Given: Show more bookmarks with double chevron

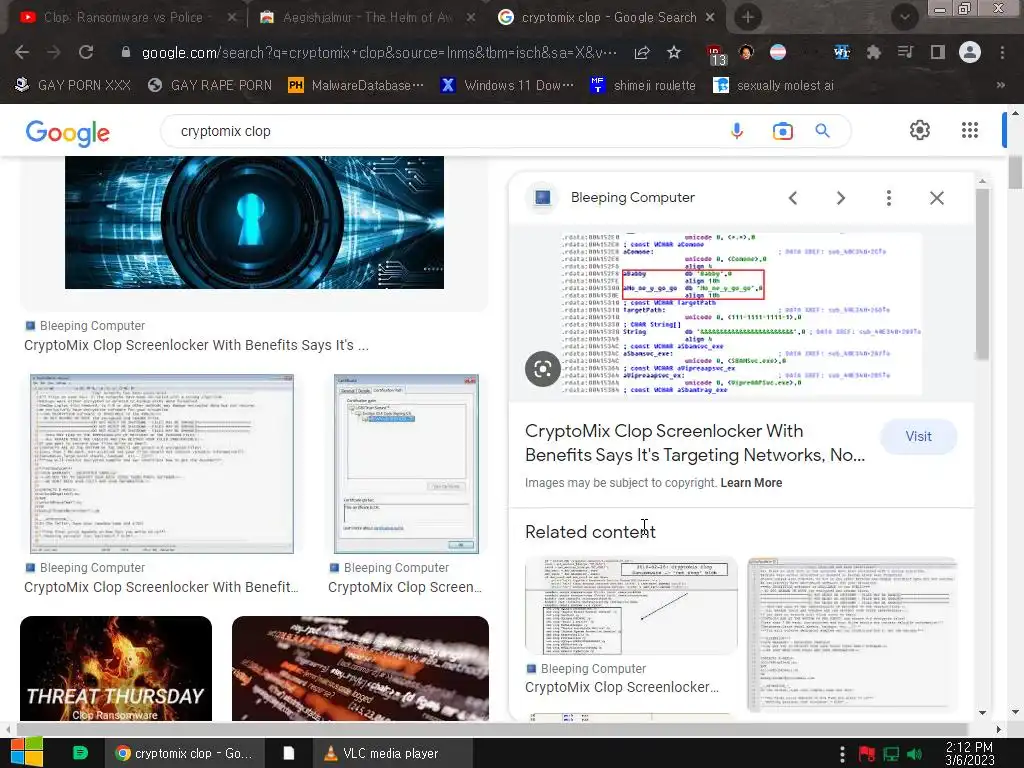Looking at the screenshot, I should click(x=1000, y=85).
